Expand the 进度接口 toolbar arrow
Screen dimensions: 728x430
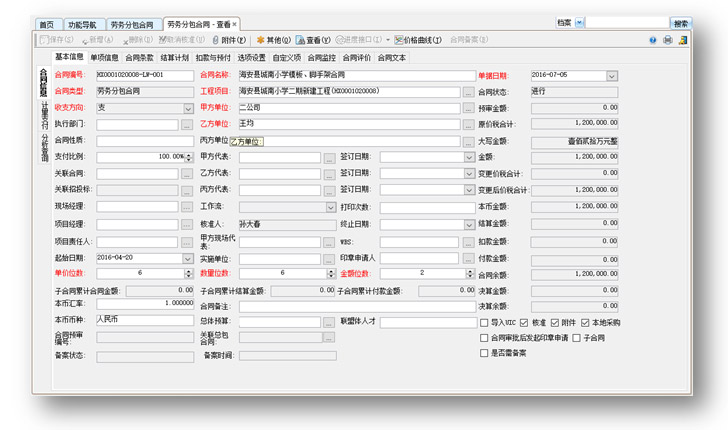(x=388, y=40)
